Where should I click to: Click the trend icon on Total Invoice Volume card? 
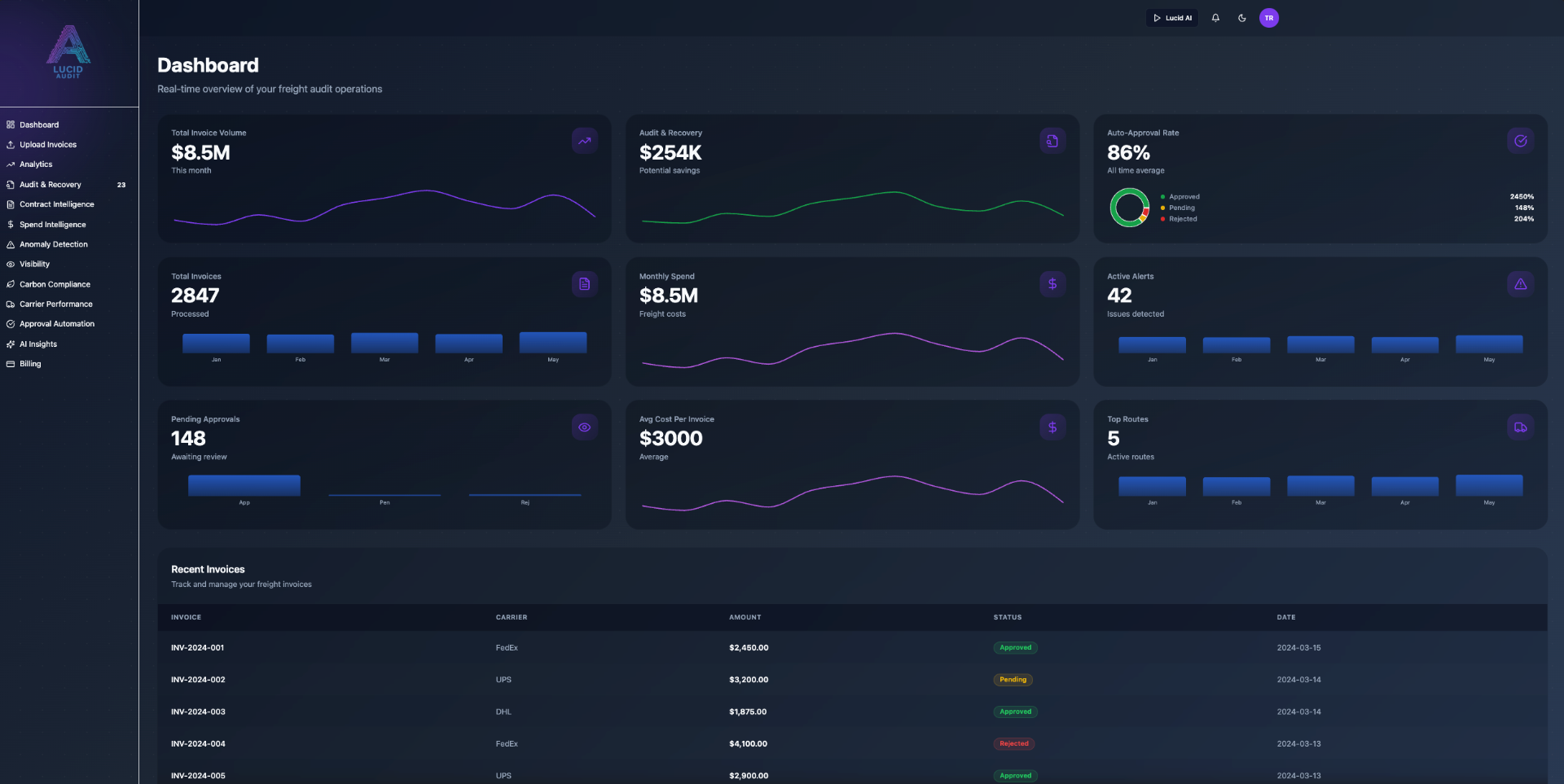(584, 140)
